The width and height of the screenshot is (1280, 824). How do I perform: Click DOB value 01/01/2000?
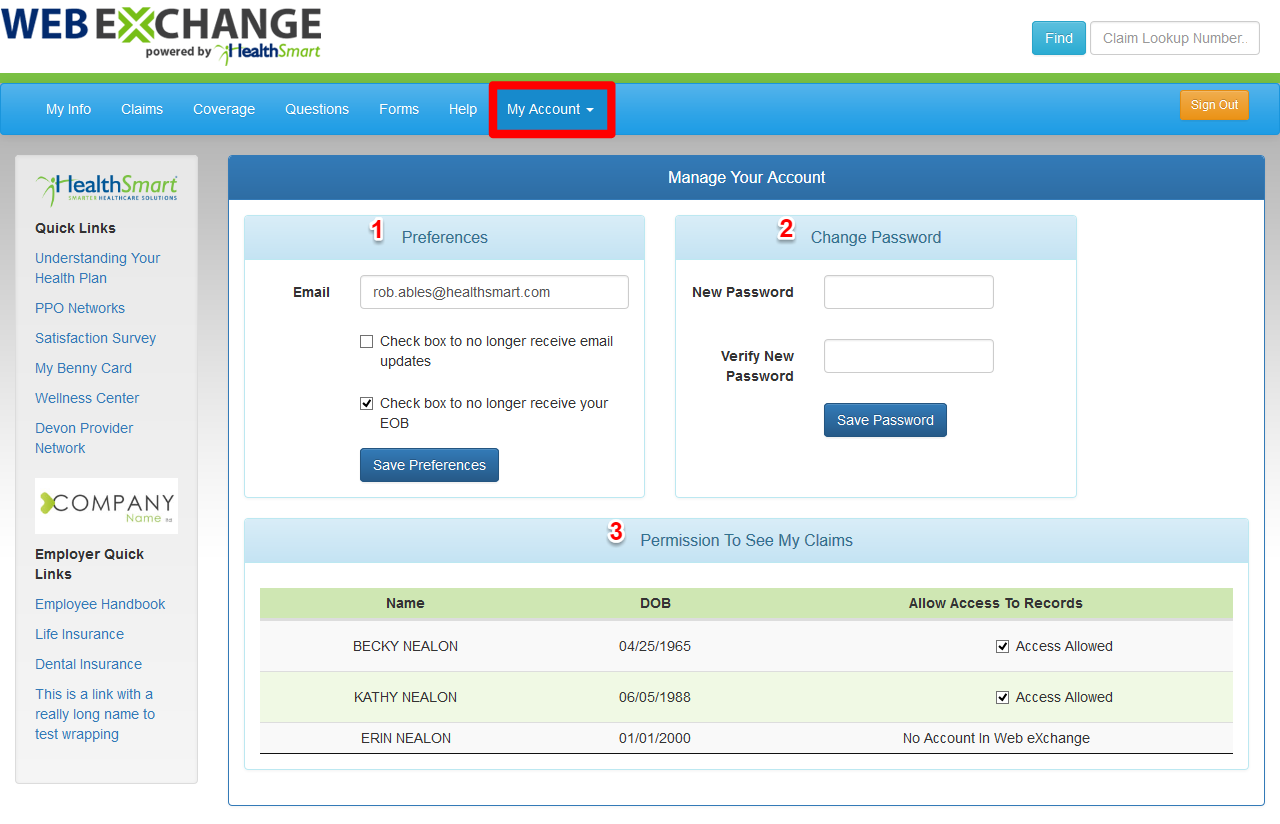655,738
